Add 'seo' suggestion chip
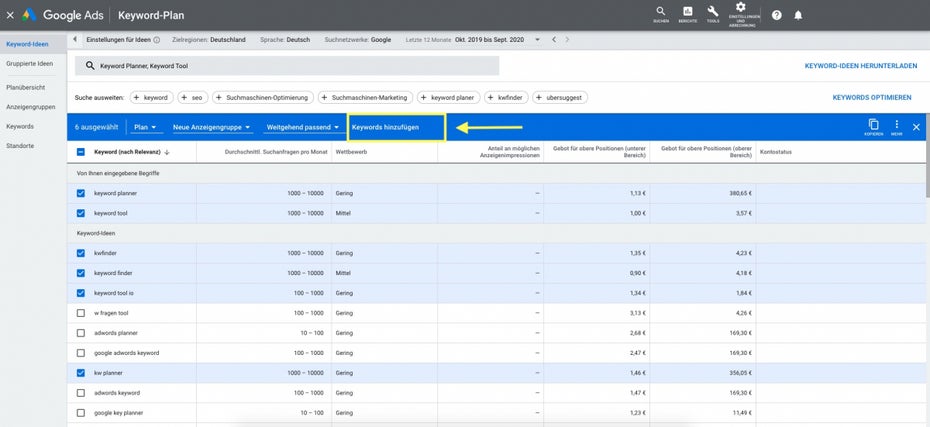The width and height of the screenshot is (930, 427). pos(193,97)
